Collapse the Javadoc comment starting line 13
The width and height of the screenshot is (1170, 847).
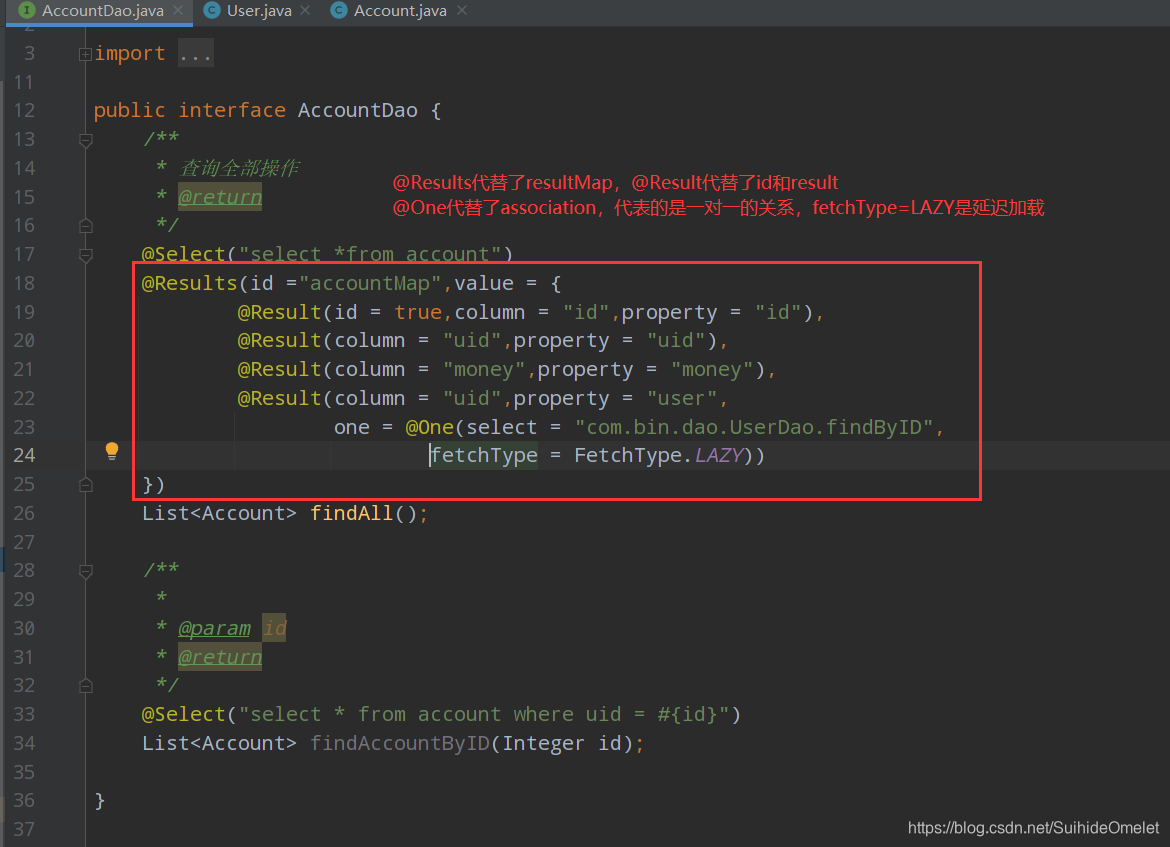pos(85,140)
